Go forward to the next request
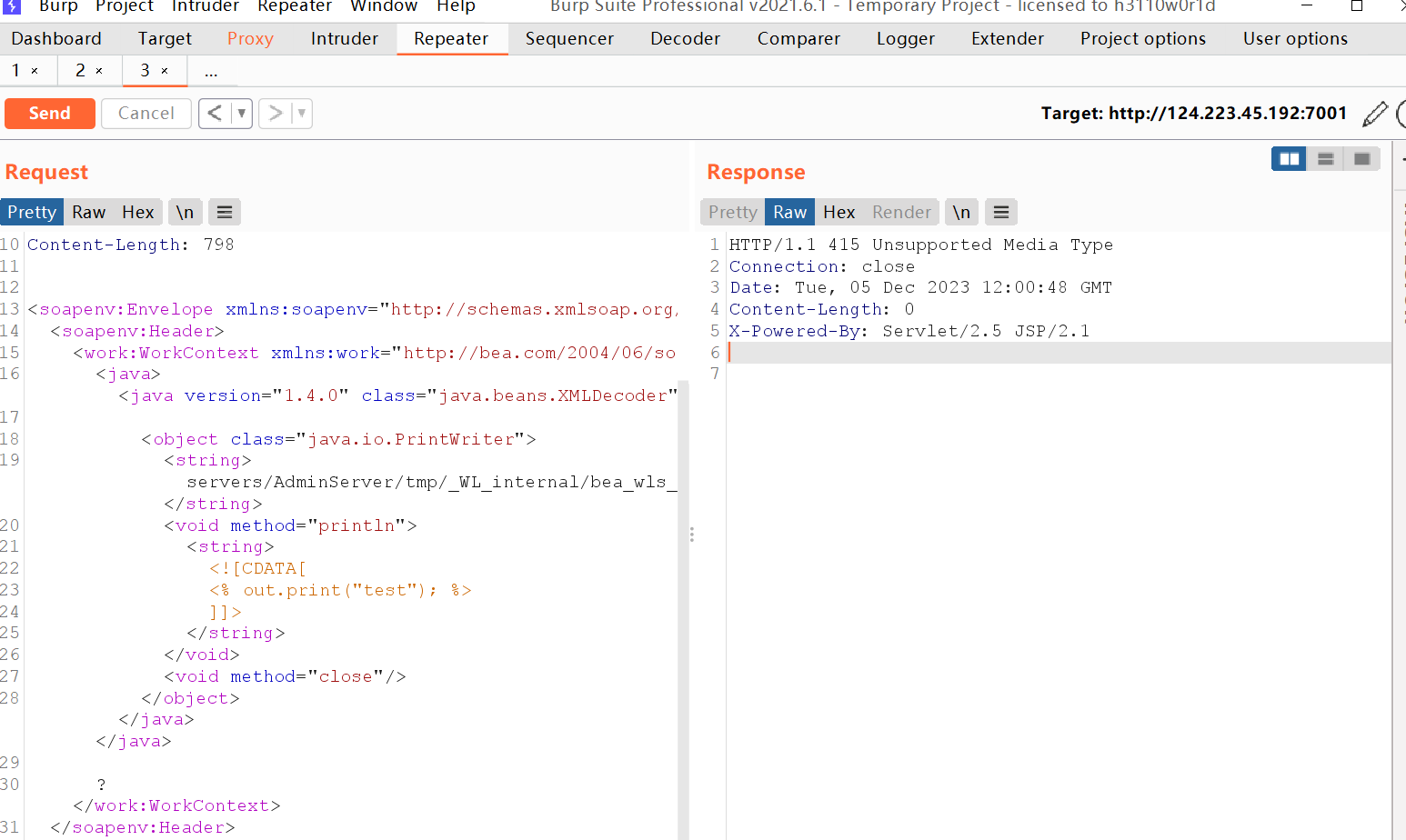This screenshot has height=840, width=1406. point(275,113)
